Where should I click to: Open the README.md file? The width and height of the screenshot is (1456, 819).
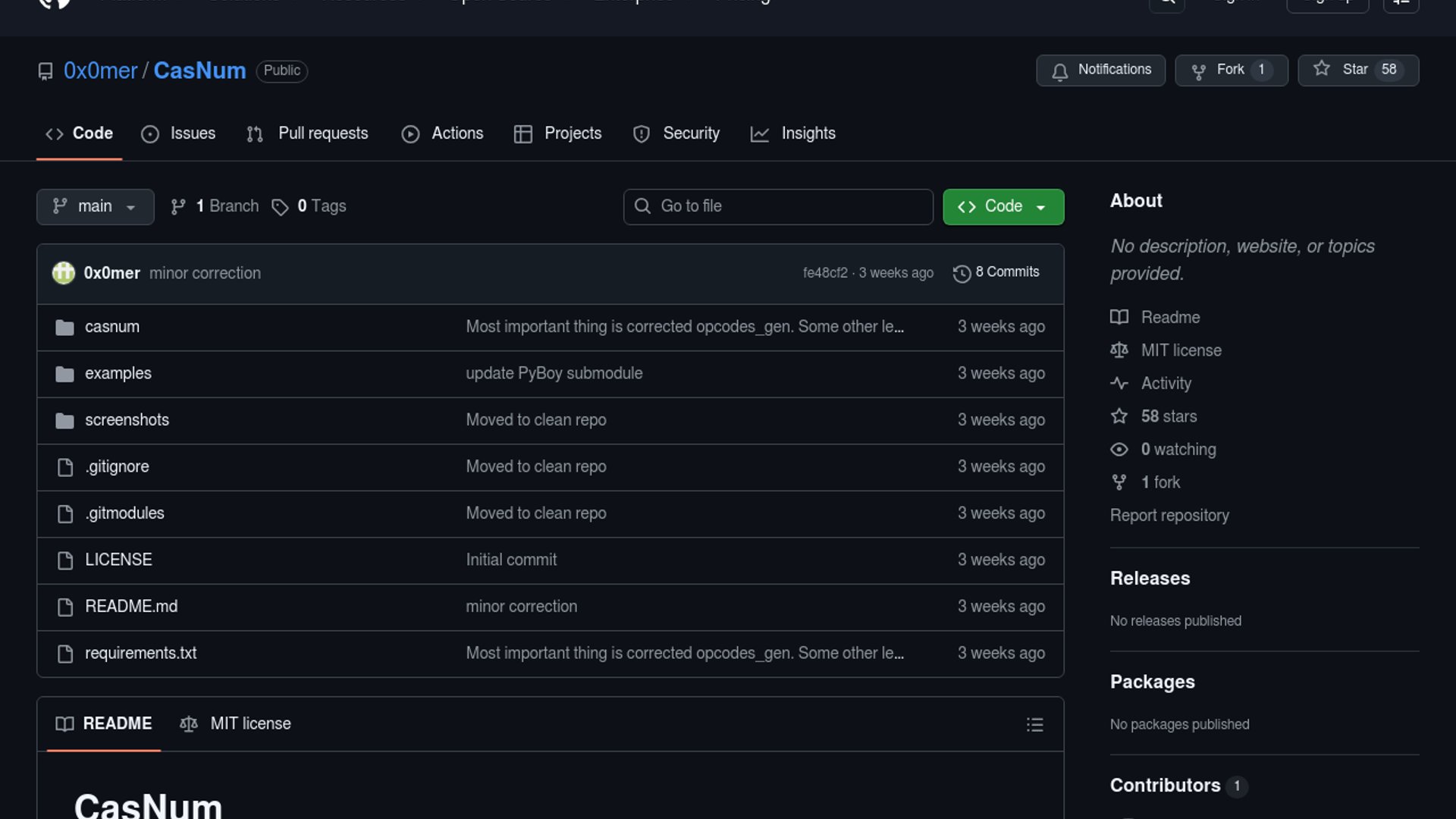(131, 607)
